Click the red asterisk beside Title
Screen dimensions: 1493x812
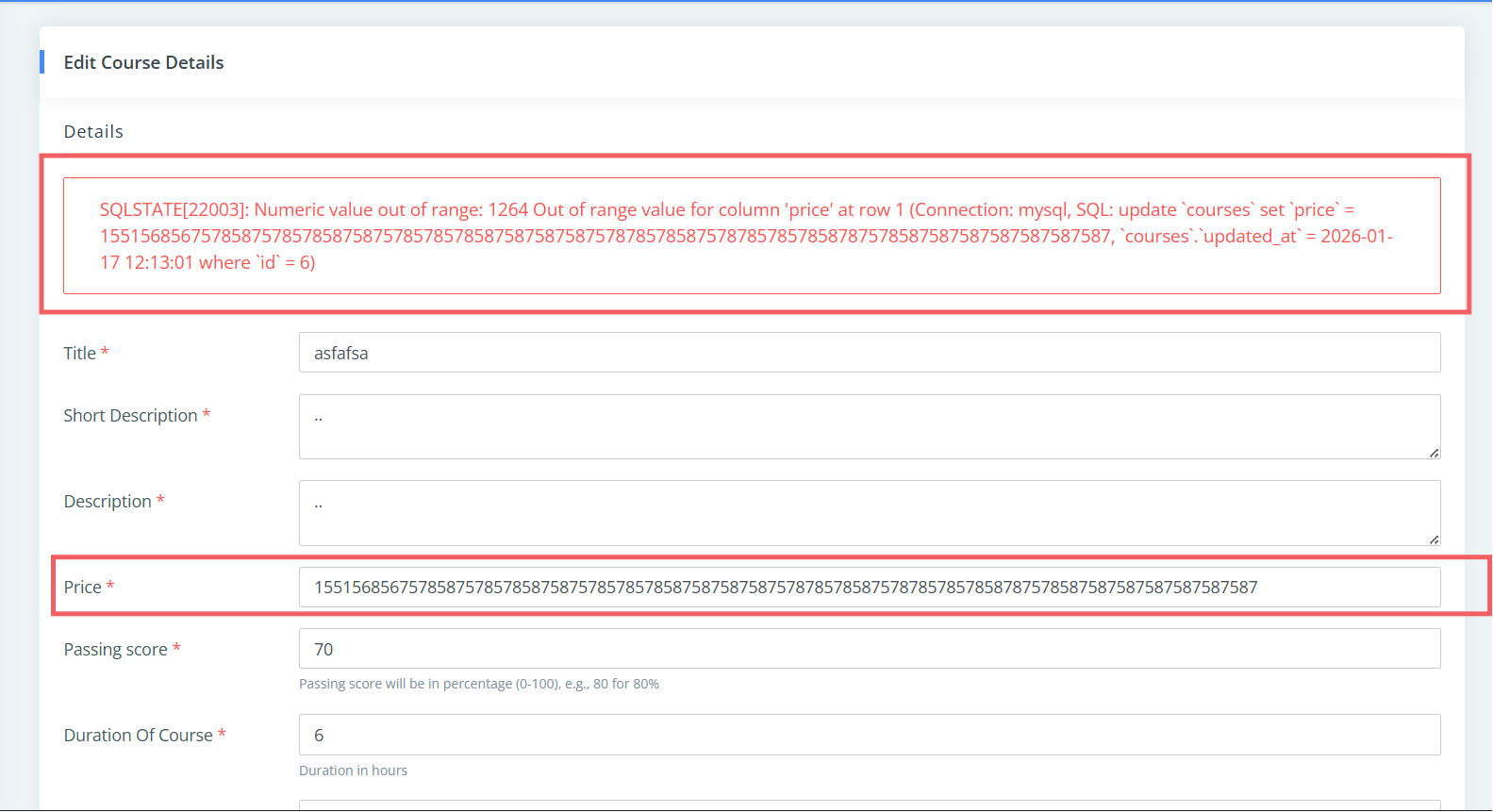point(105,352)
